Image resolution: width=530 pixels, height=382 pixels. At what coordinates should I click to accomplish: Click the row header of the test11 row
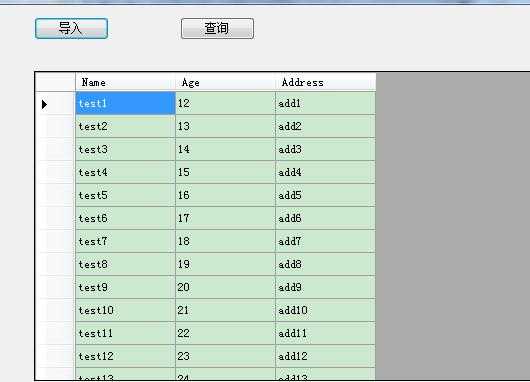[55, 333]
